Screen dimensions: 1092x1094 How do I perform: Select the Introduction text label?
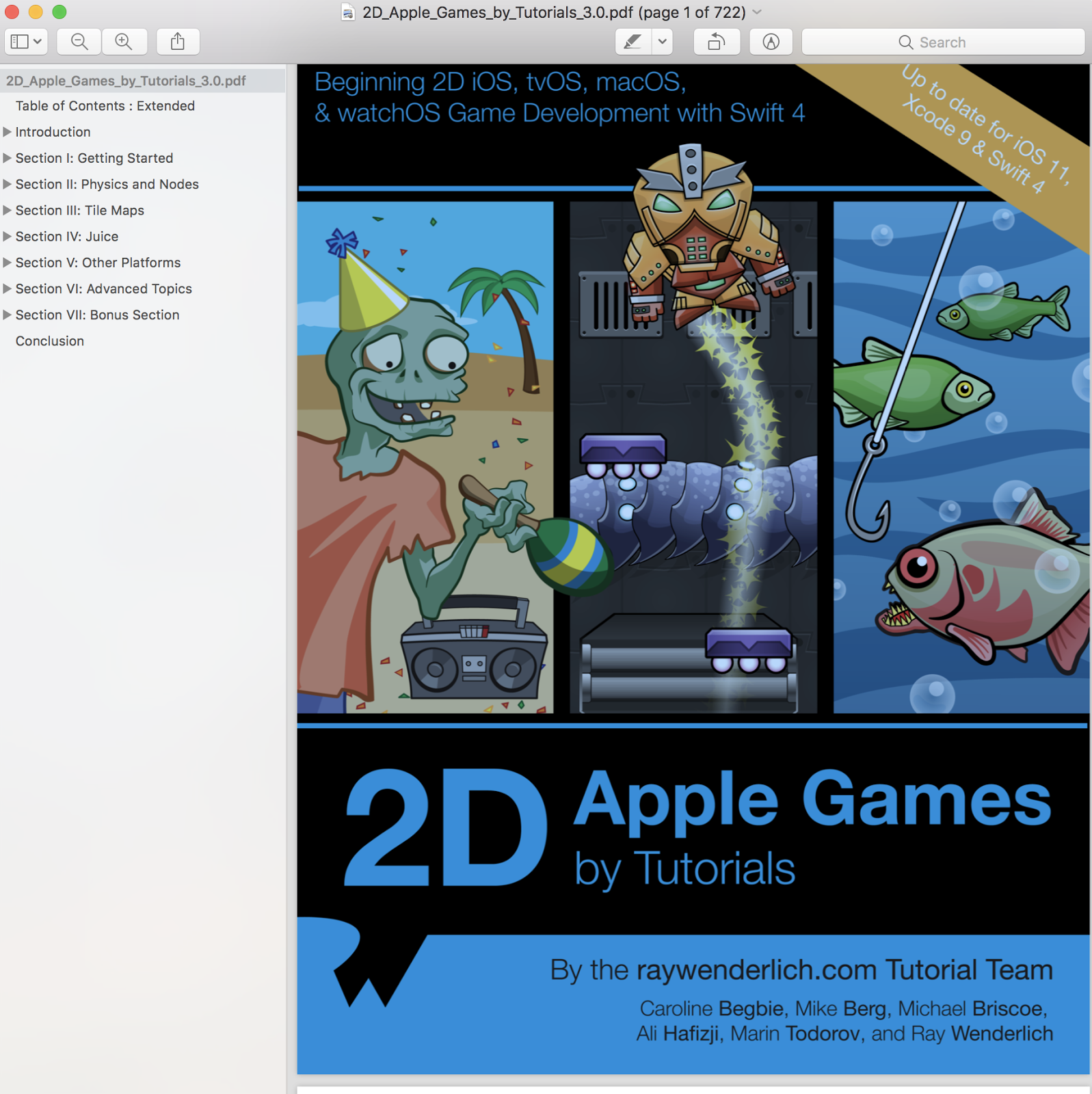(53, 132)
